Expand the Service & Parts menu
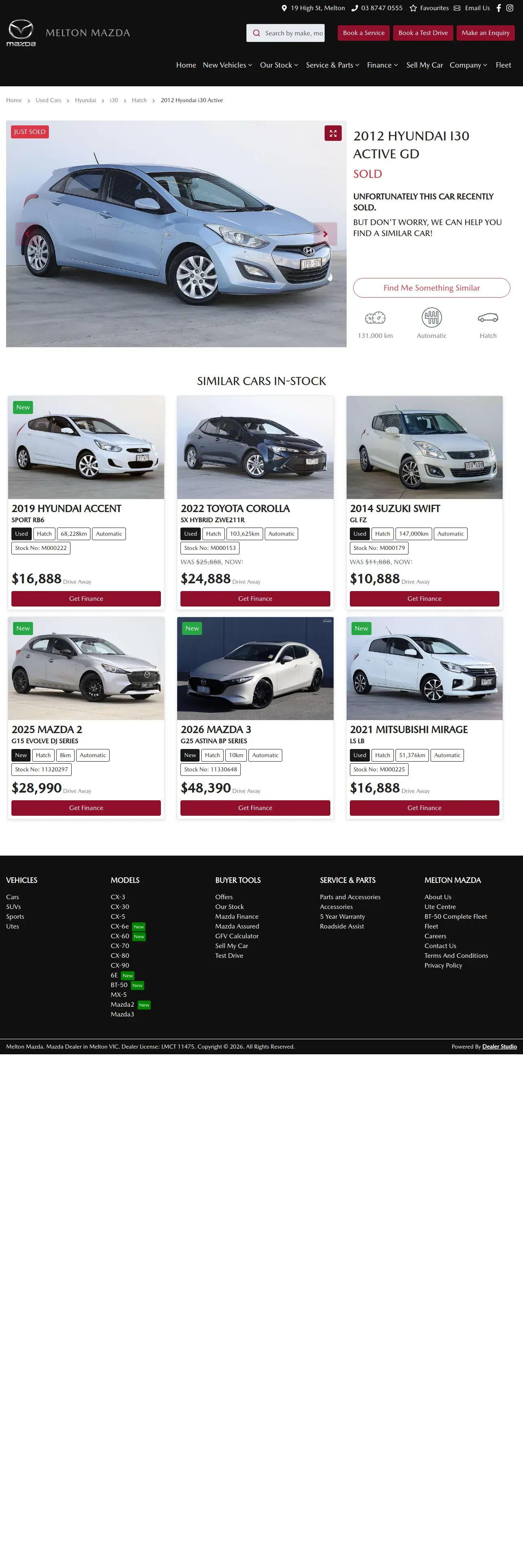523x1568 pixels. [x=332, y=65]
